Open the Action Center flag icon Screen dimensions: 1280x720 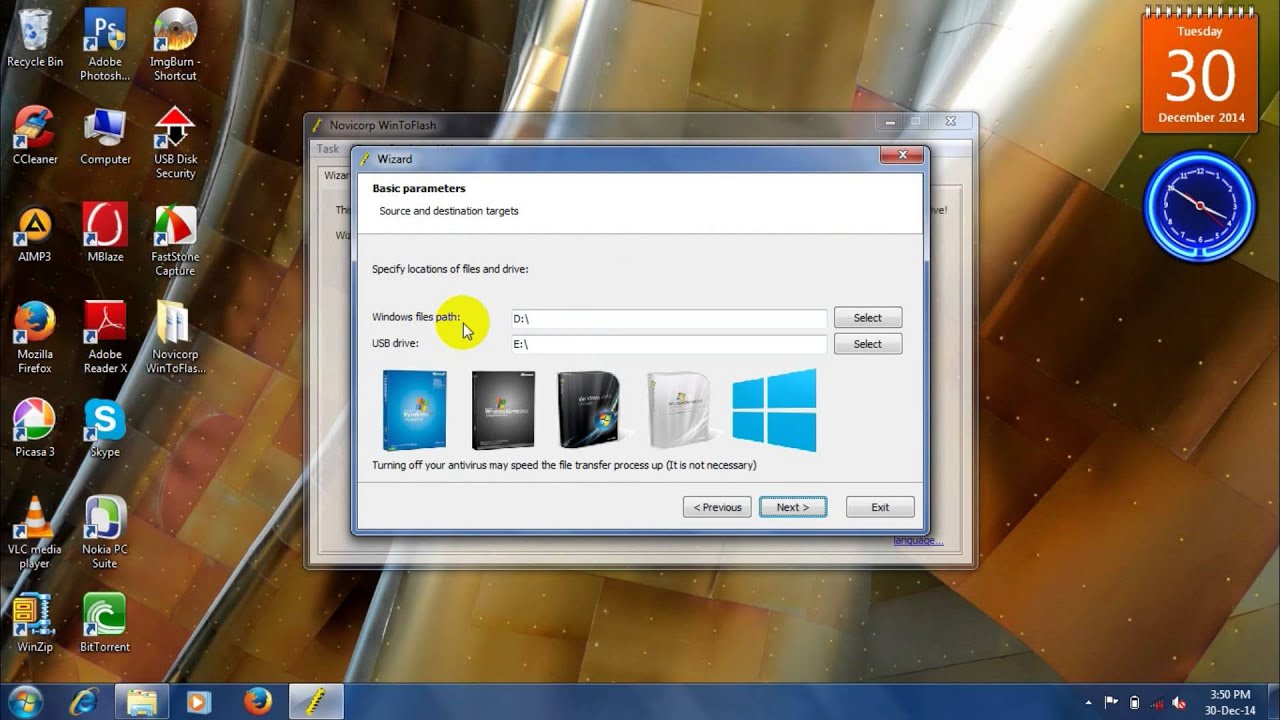point(1112,702)
